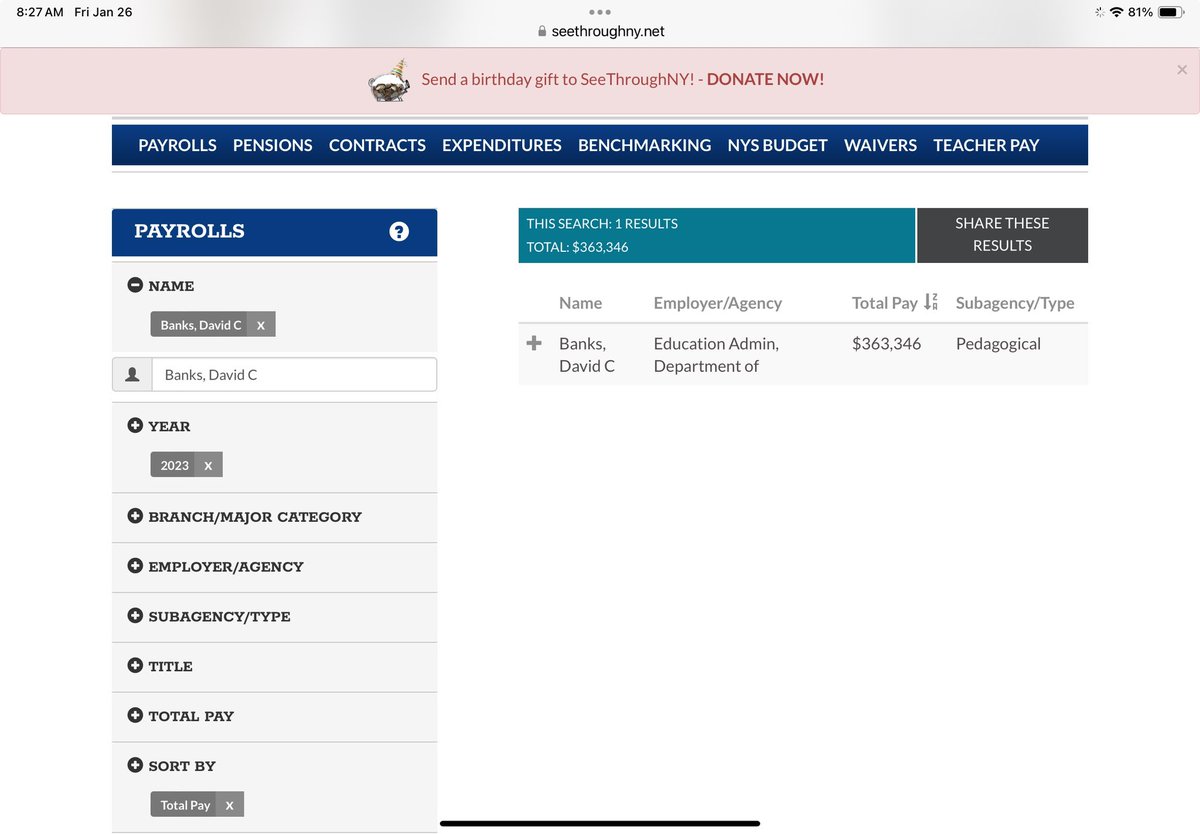This screenshot has height=834, width=1200.
Task: Click the THIS SEARCH: 1 RESULTS summary
Action: click(x=602, y=223)
